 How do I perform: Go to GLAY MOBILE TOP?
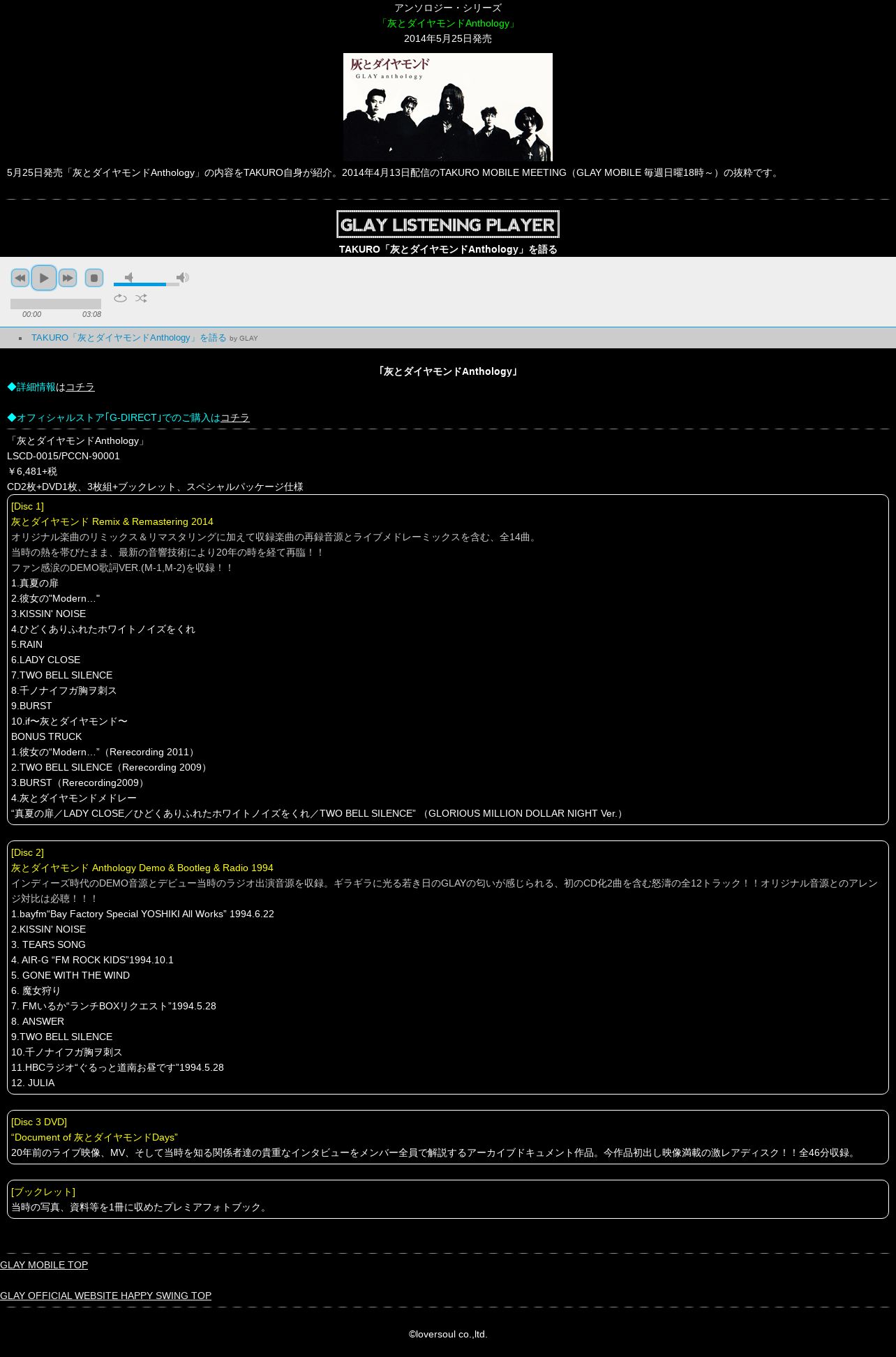tap(44, 1265)
